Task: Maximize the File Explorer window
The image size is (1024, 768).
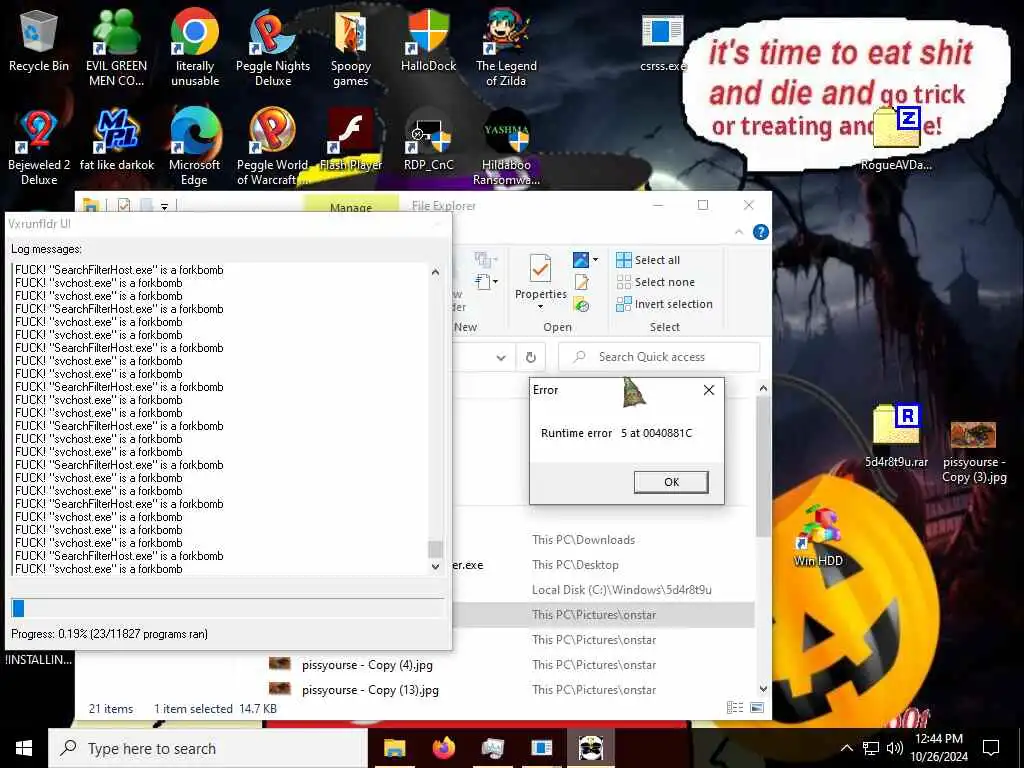Action: 703,205
